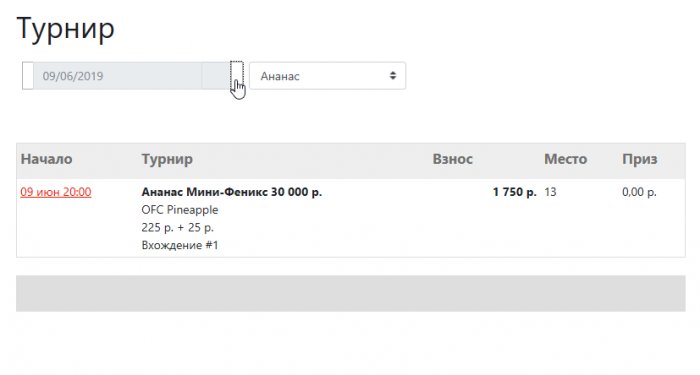Viewport: 700px width, 375px height.
Task: Click the narrow white box left of date
Action: 28,76
